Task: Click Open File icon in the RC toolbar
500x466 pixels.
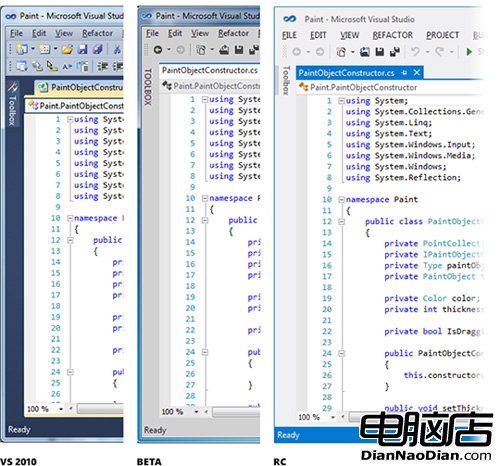Action: 365,52
